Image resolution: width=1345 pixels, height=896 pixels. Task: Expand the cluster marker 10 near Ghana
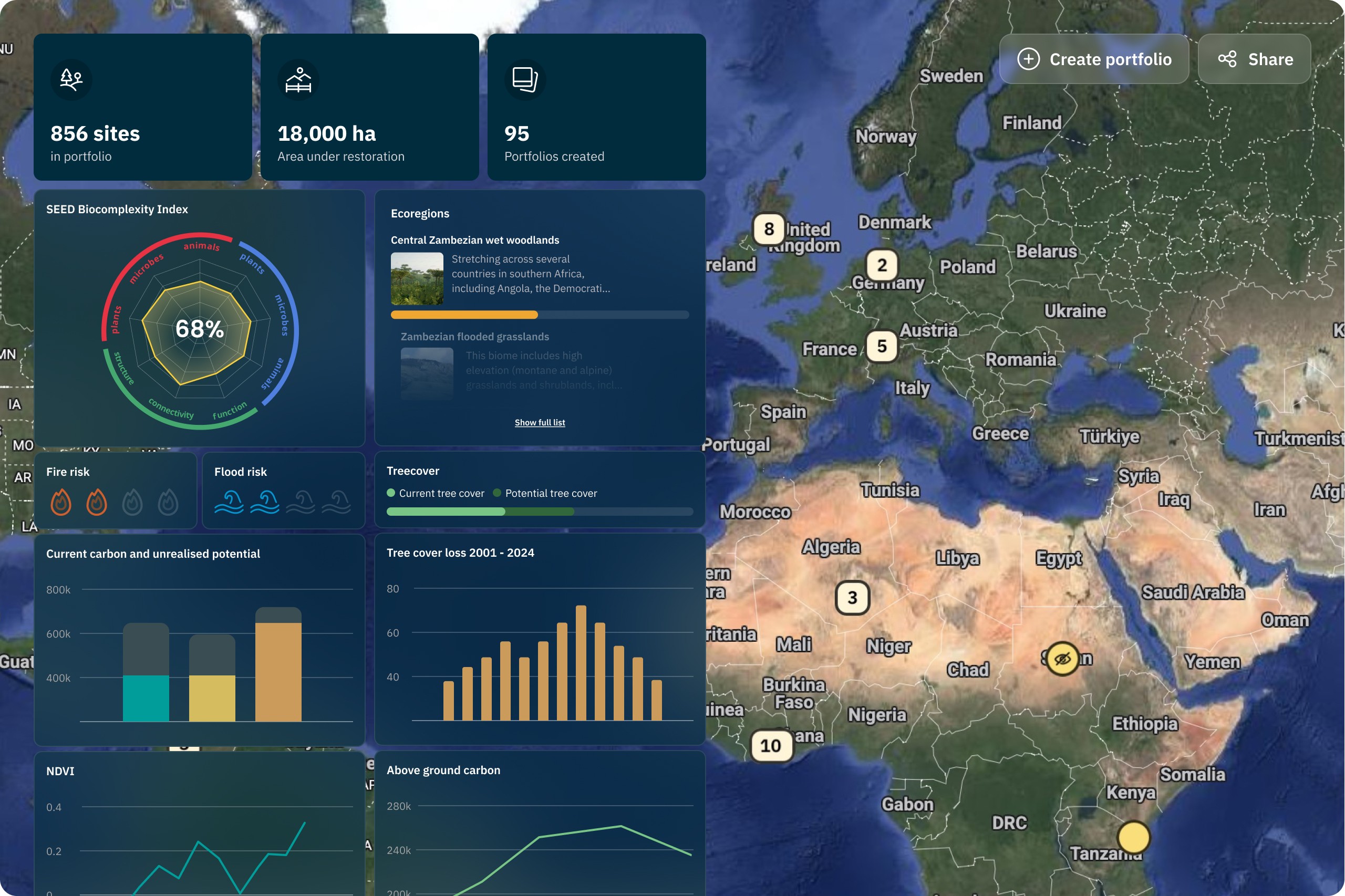point(771,746)
